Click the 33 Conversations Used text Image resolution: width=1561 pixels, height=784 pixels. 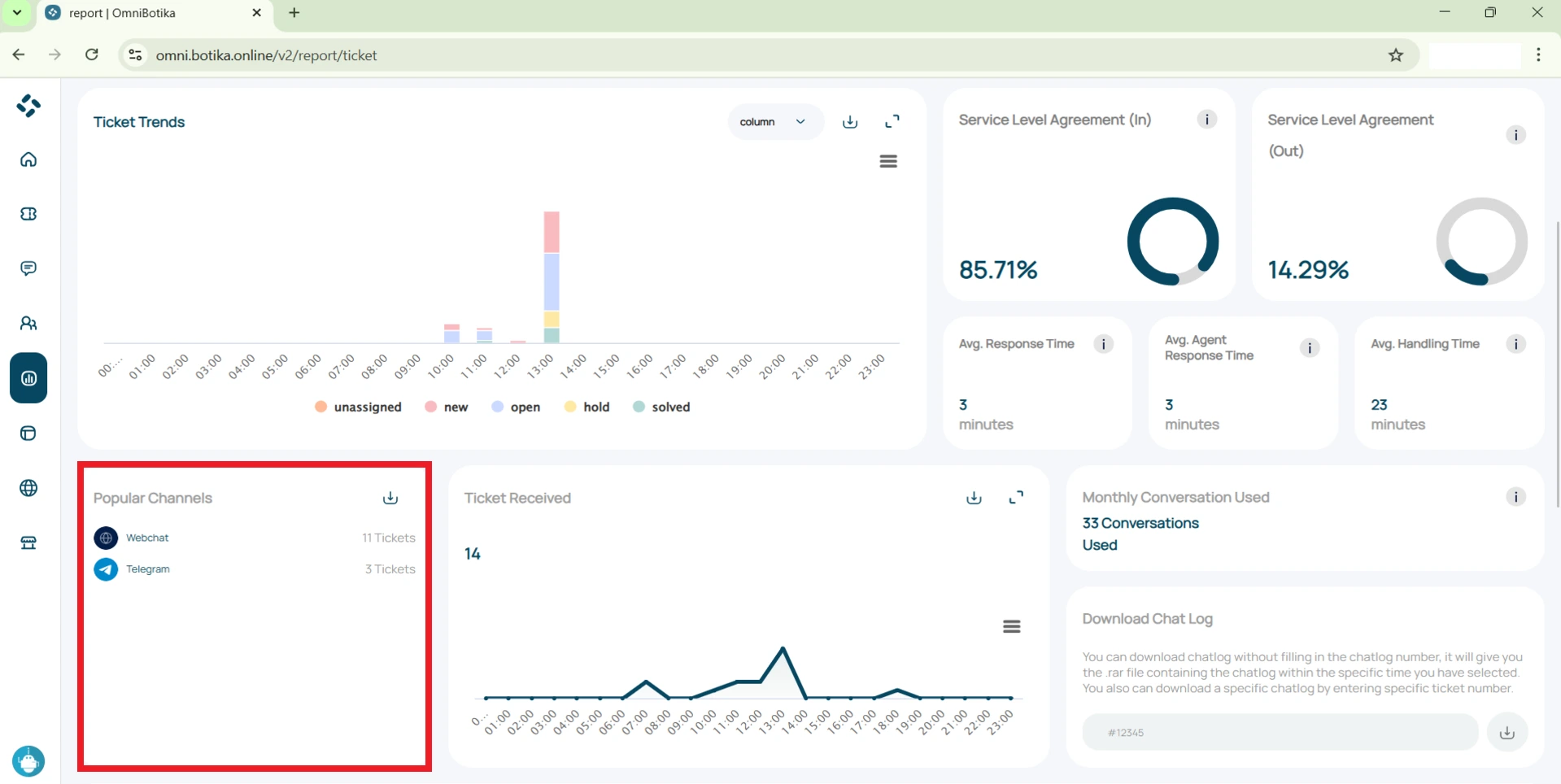1140,534
